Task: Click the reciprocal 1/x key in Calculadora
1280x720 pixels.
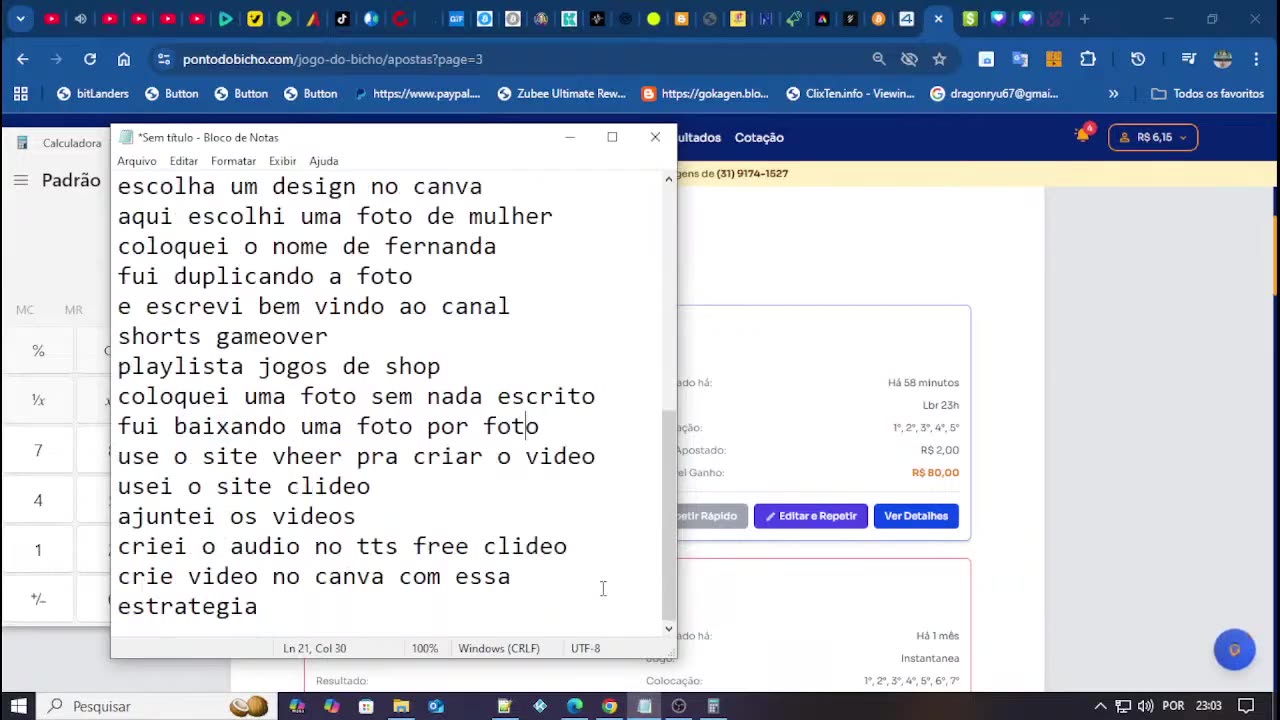Action: coord(38,400)
